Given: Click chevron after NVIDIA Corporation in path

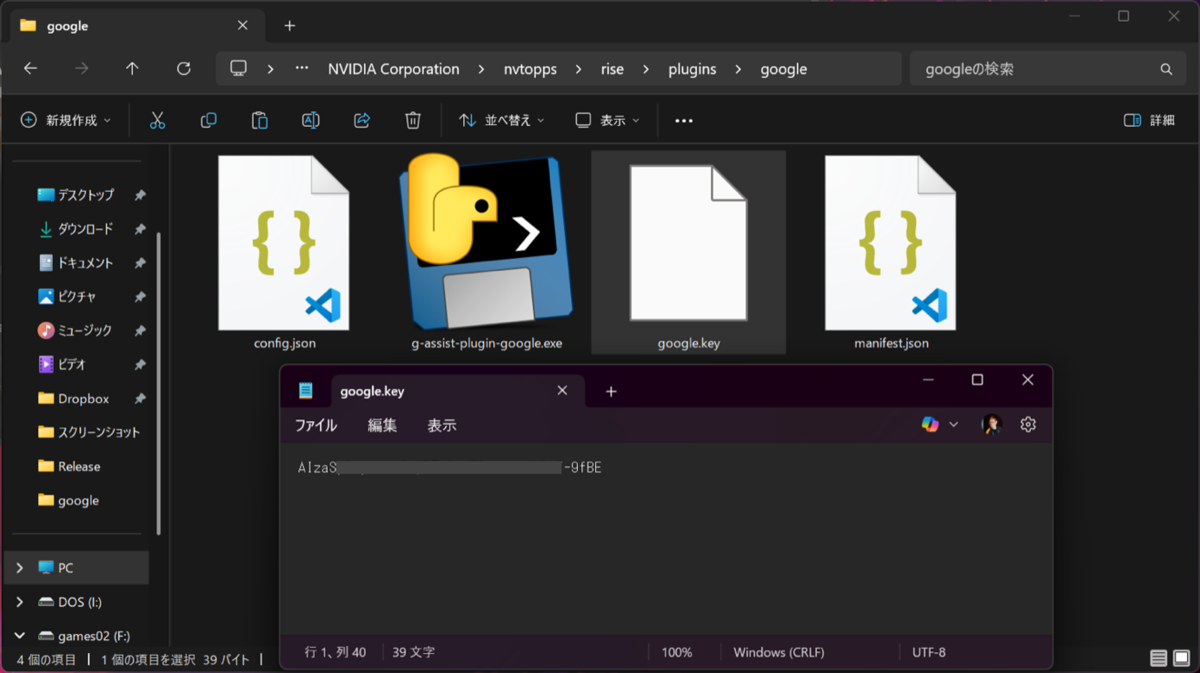Looking at the screenshot, I should [x=481, y=69].
